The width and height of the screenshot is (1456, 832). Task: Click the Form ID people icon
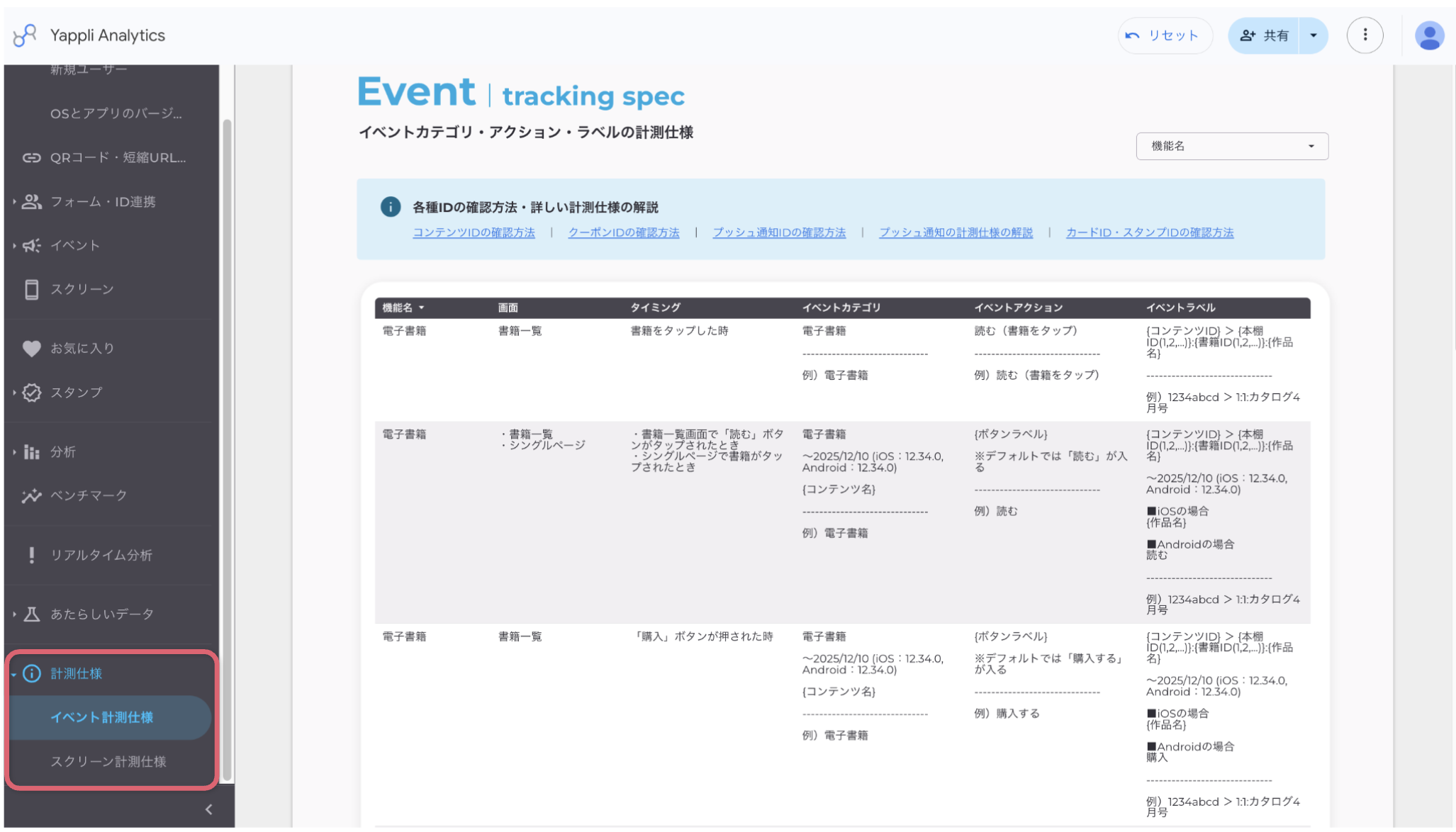coord(31,201)
